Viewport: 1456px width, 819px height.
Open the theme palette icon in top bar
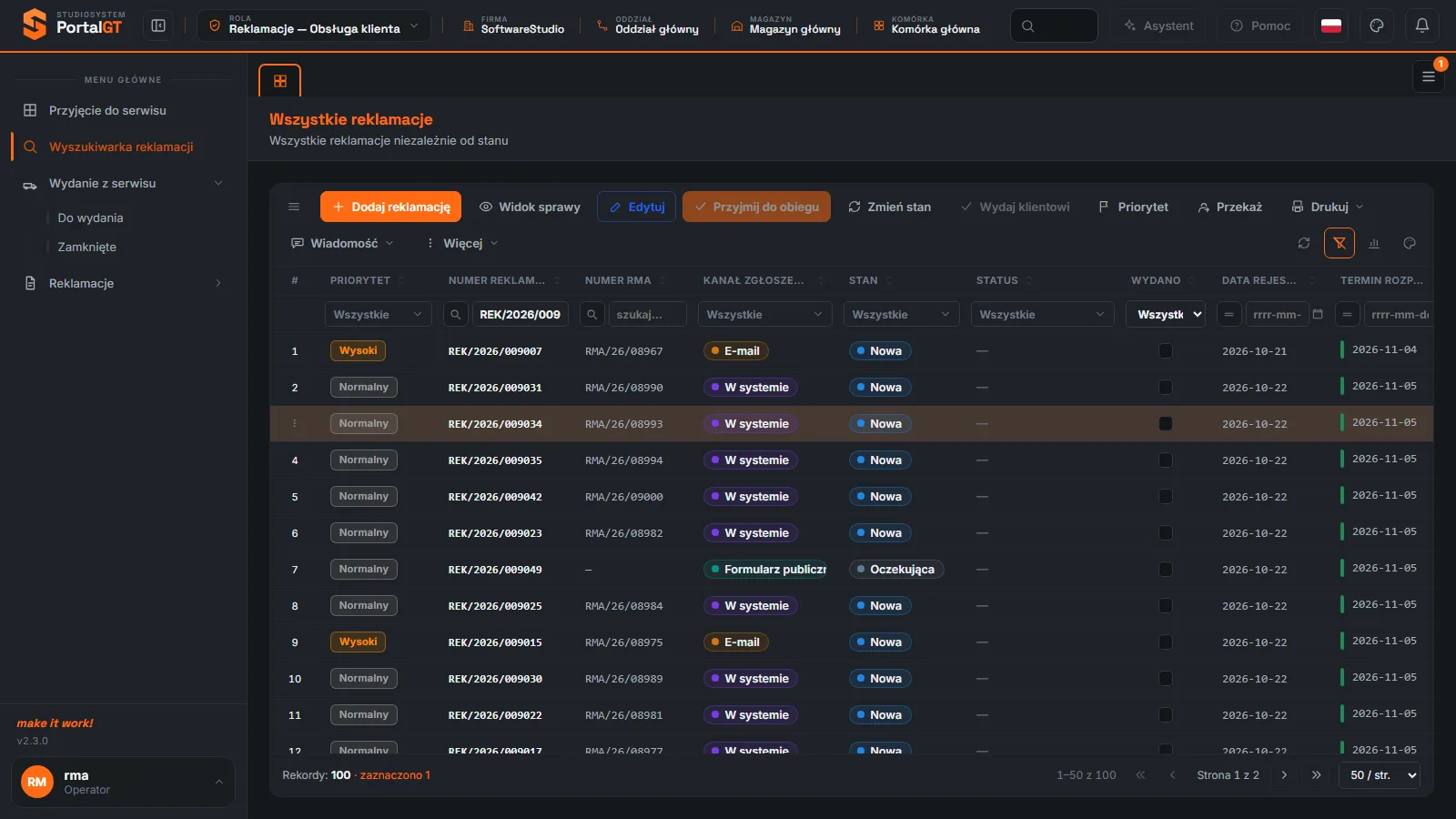(1377, 25)
